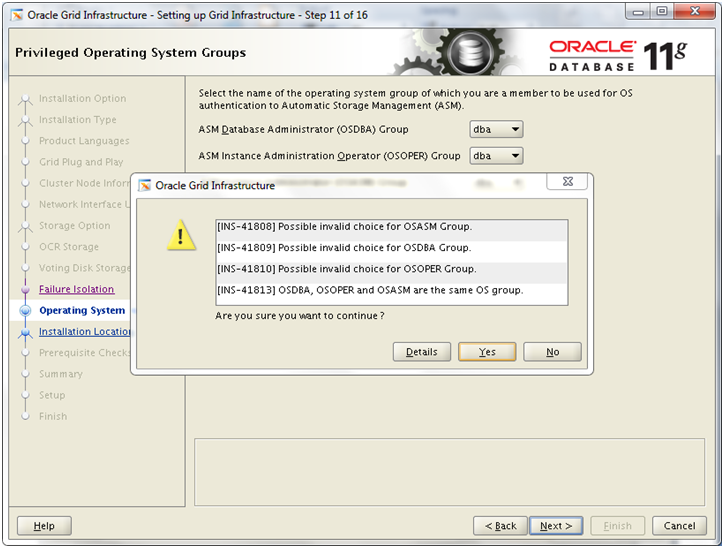Open Details of the warning messages

[422, 352]
